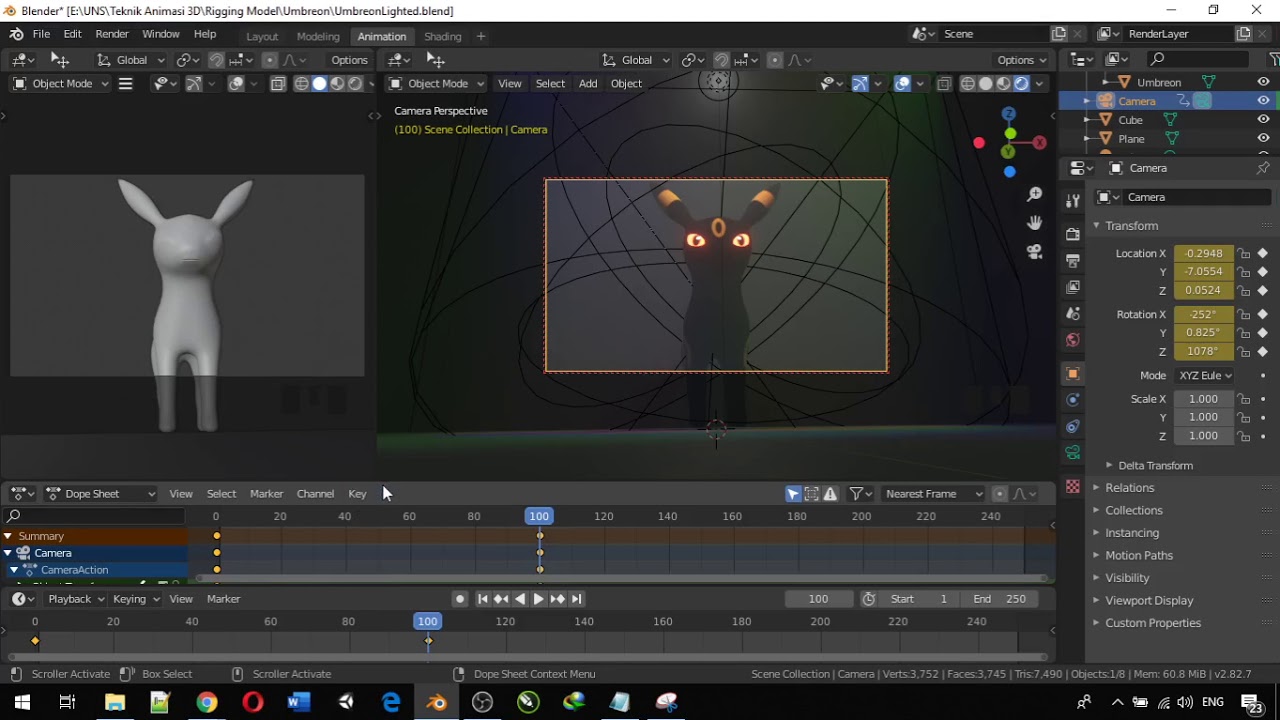This screenshot has width=1280, height=720.
Task: Lock the Scale Z value
Action: 1244,436
